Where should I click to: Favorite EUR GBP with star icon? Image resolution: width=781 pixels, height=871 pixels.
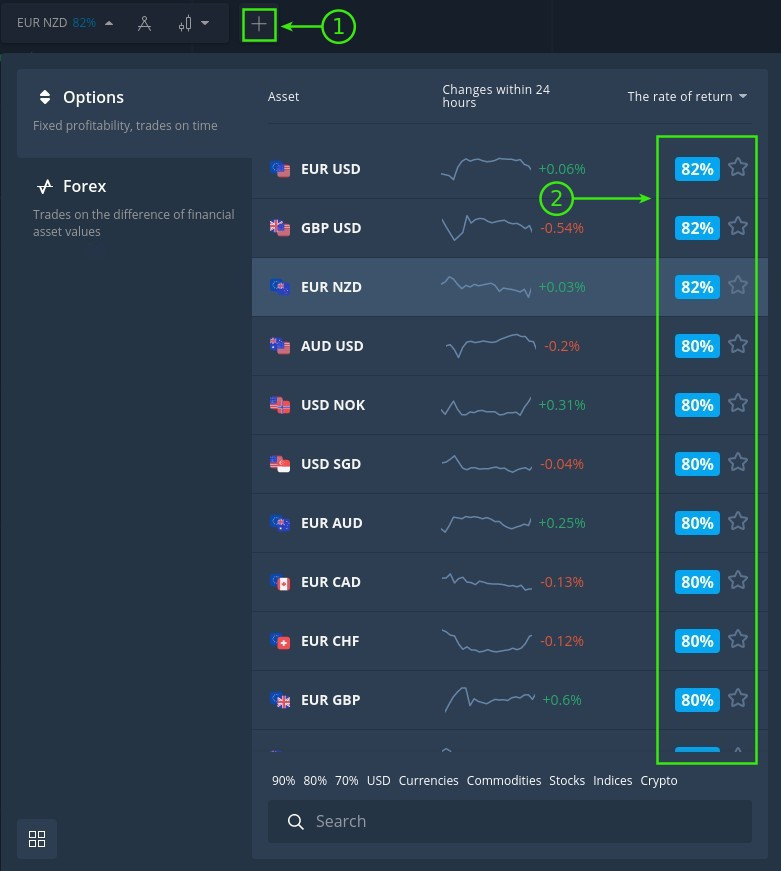click(738, 698)
